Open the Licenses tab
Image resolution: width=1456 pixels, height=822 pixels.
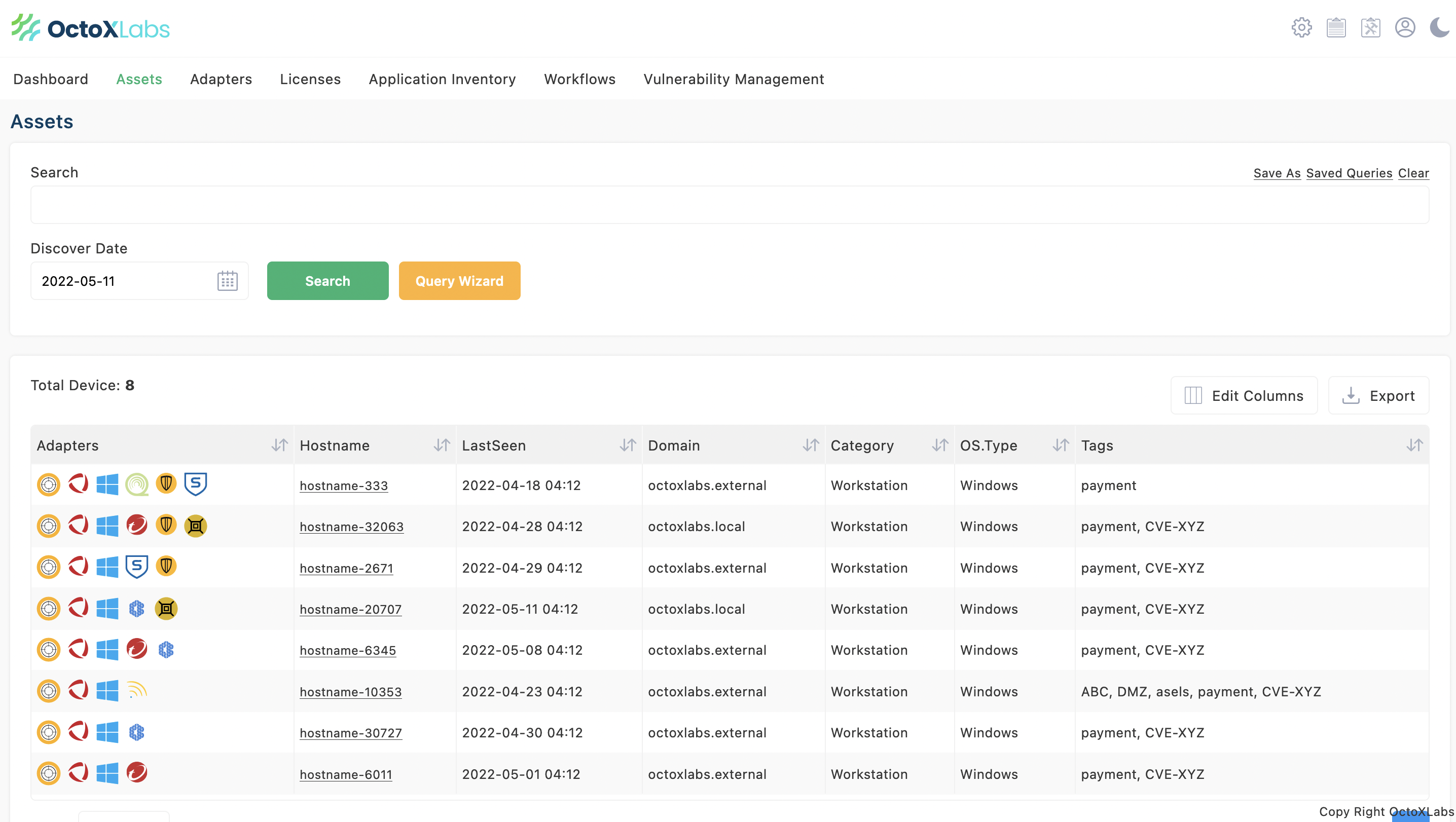point(310,79)
